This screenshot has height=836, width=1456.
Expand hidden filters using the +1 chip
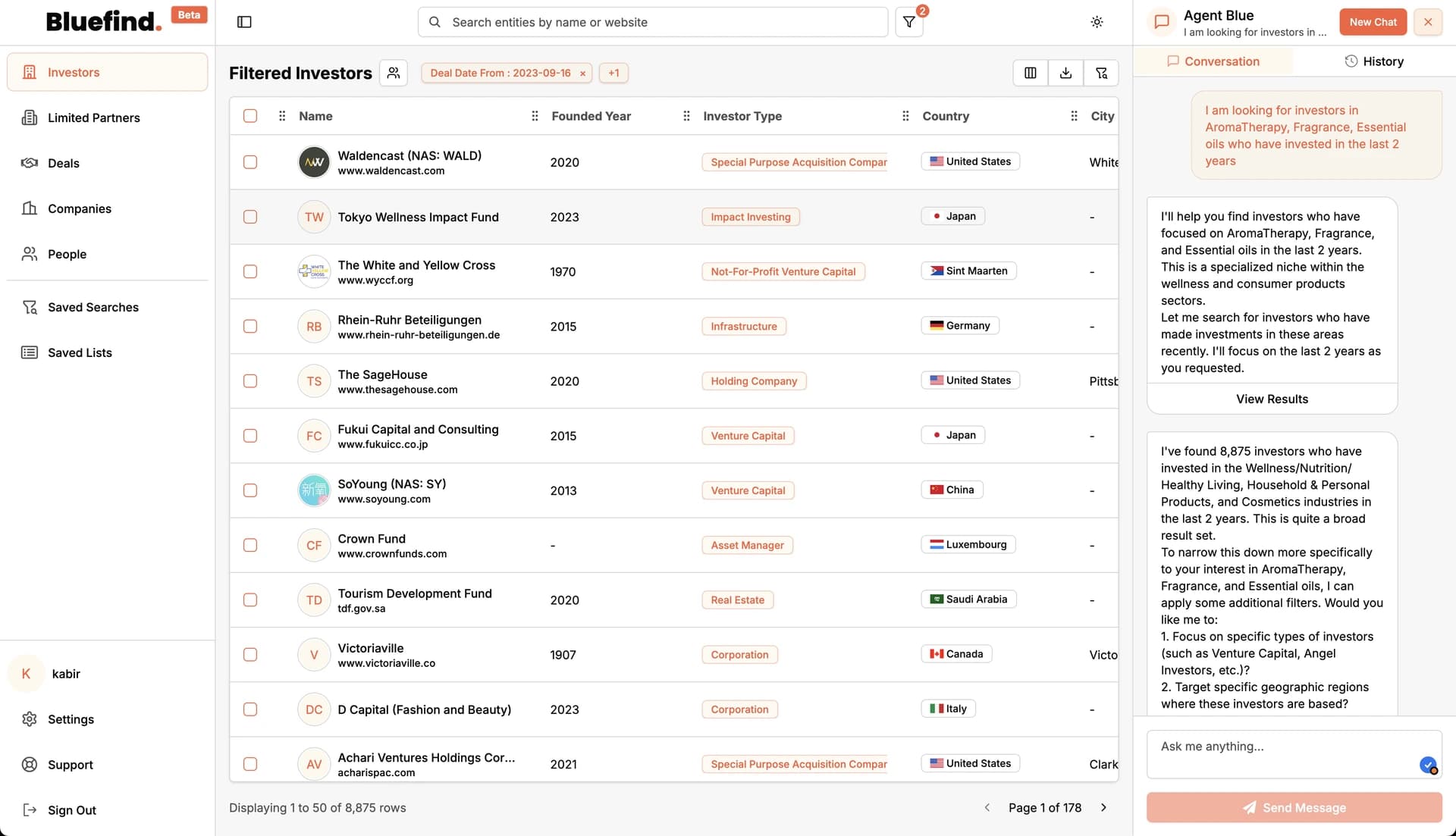coord(613,73)
